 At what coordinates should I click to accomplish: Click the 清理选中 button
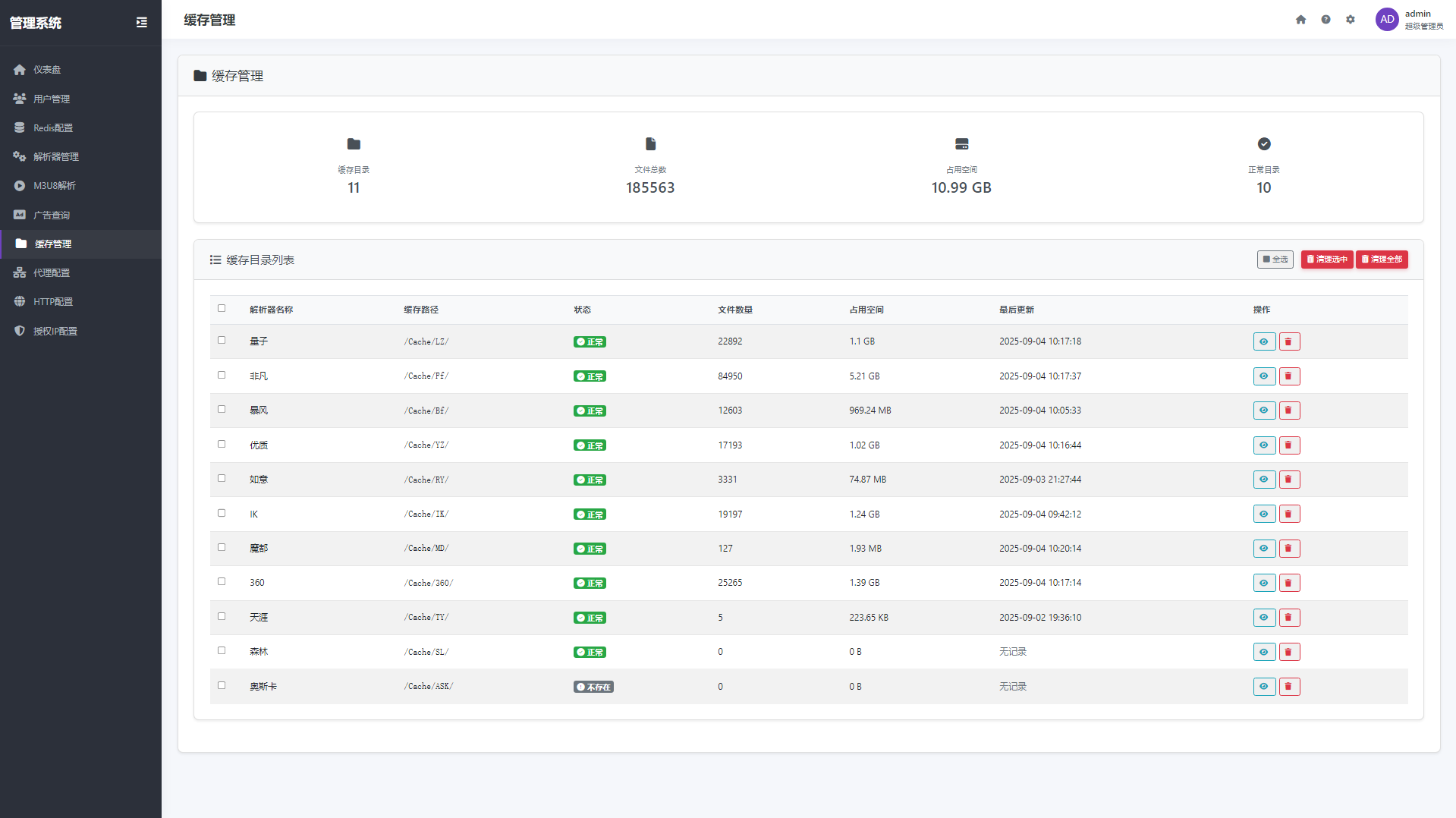pos(1327,260)
